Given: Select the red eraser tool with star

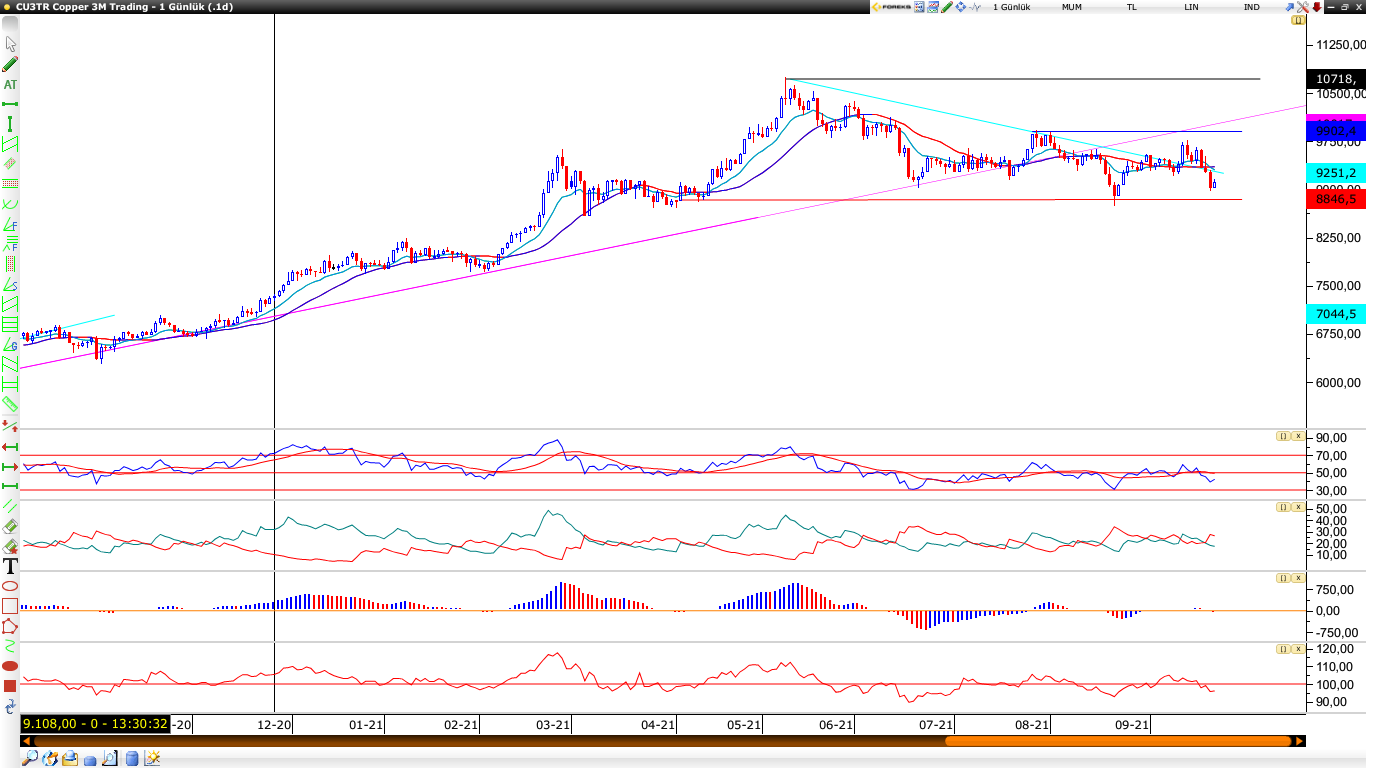Looking at the screenshot, I should point(10,547).
